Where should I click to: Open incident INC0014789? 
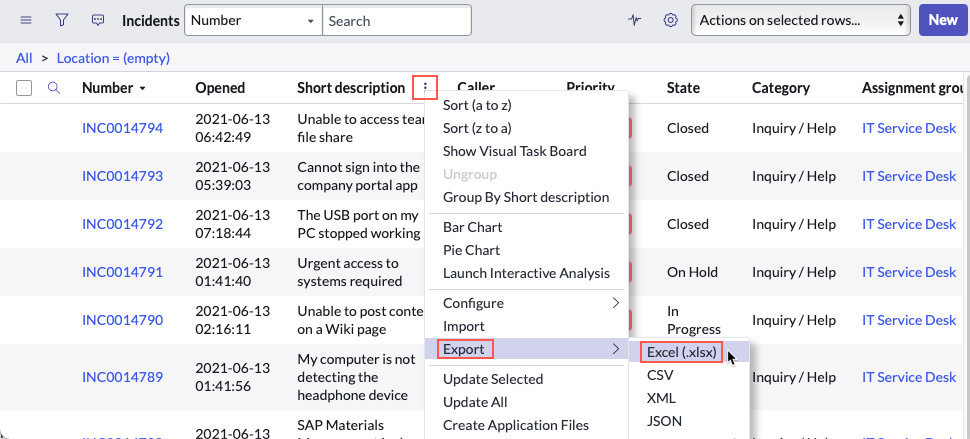click(x=122, y=377)
